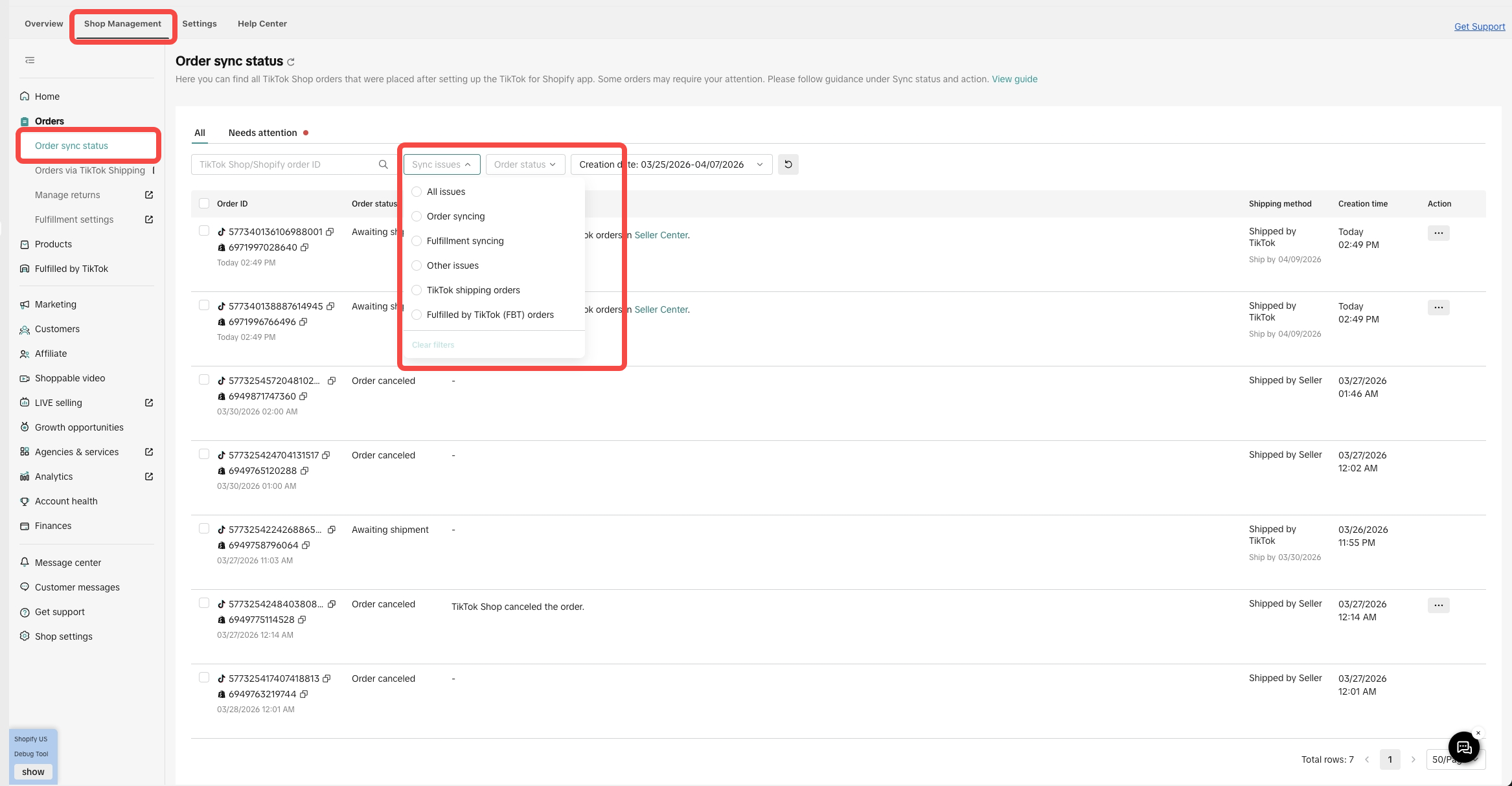Viewport: 1512px width, 786px height.
Task: Open the Creation date range dropdown
Action: (x=671, y=164)
